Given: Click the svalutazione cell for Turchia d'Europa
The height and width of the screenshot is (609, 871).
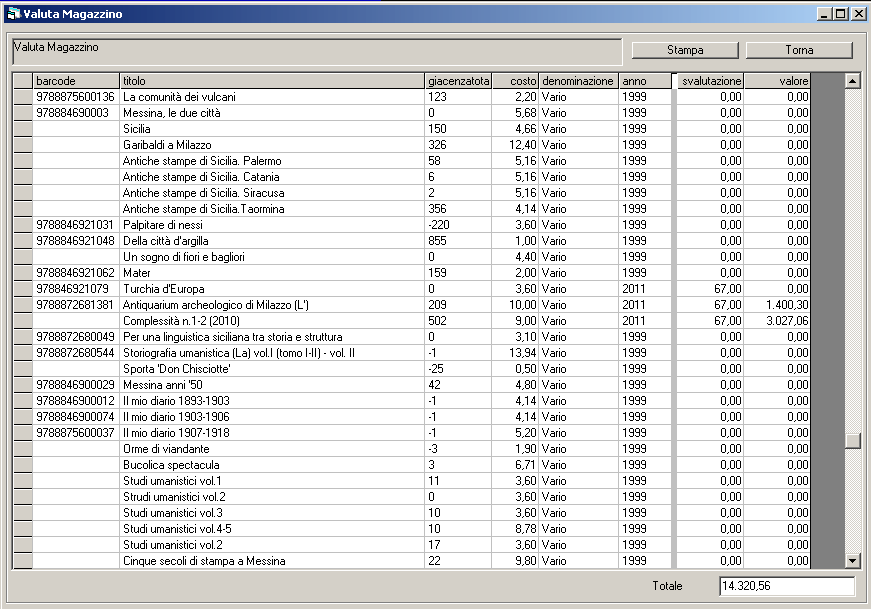Looking at the screenshot, I should pos(710,289).
